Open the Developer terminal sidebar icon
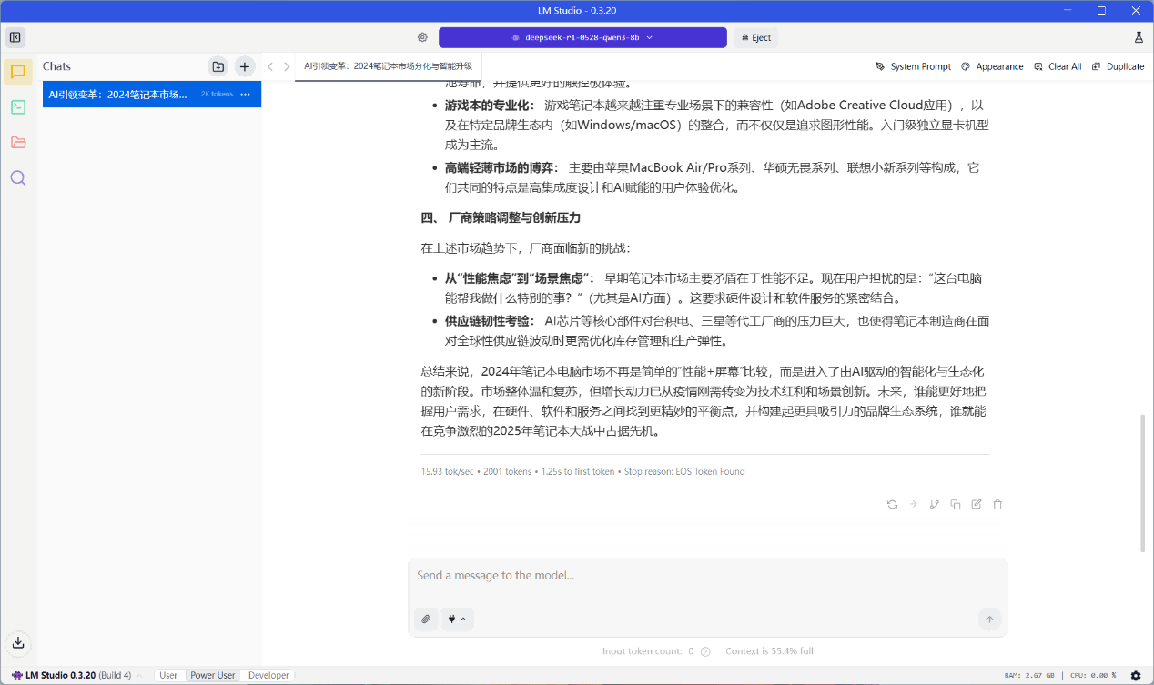 click(18, 107)
